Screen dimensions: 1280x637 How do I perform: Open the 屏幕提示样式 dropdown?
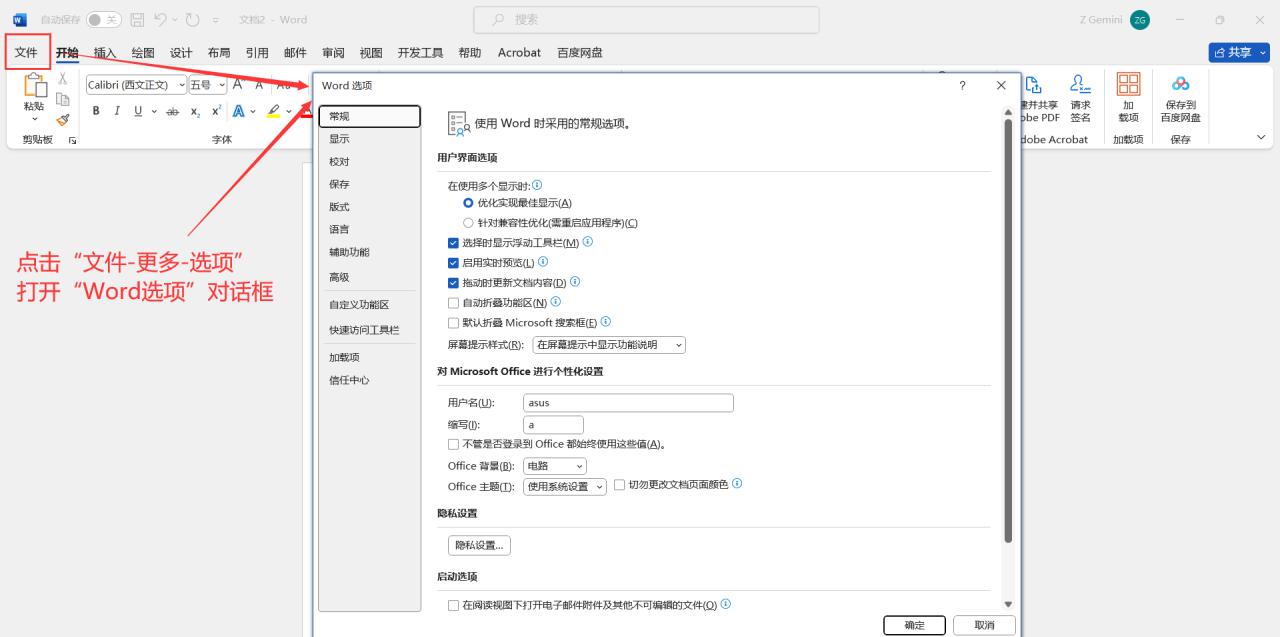[x=609, y=345]
